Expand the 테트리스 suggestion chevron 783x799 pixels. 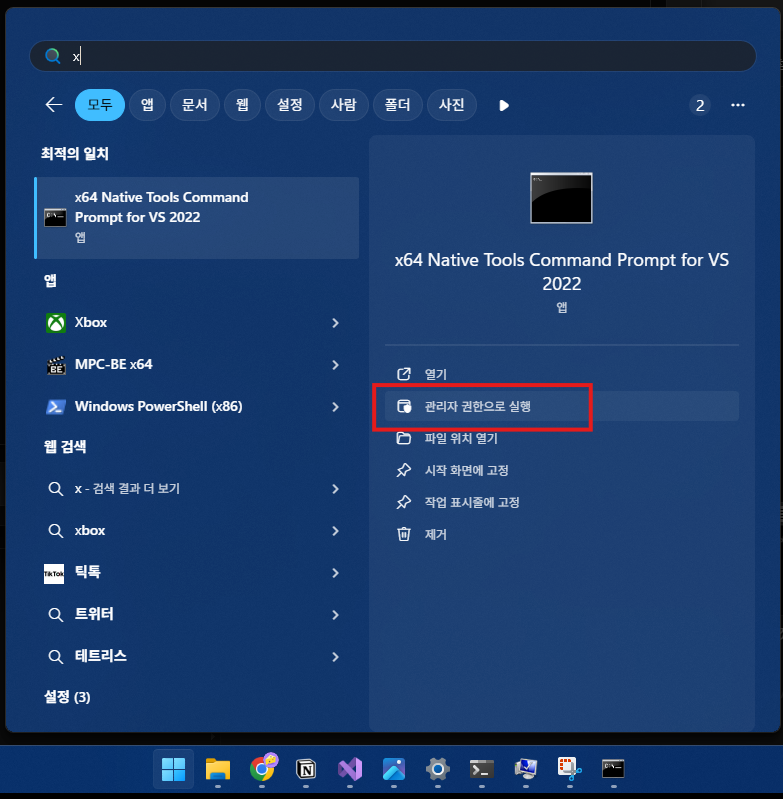[x=335, y=657]
